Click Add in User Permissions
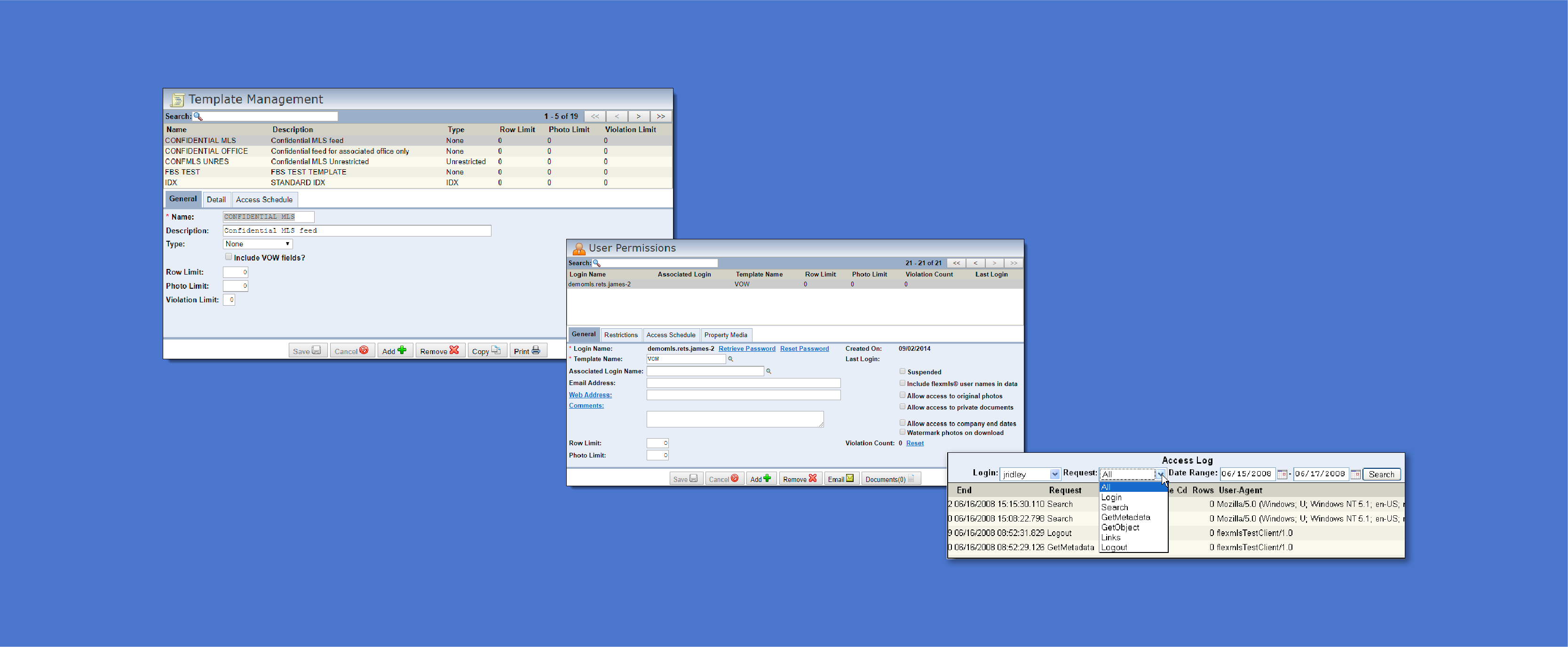The image size is (1568, 647). point(761,479)
